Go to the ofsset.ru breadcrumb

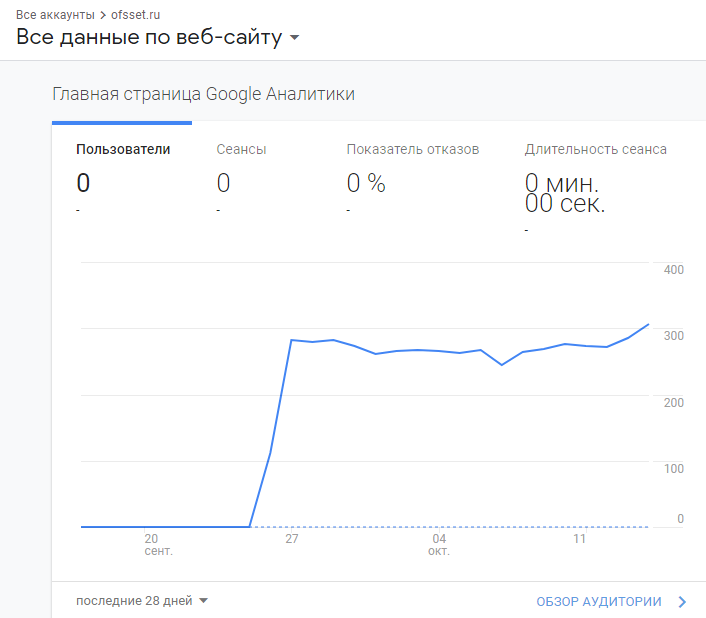tap(135, 16)
